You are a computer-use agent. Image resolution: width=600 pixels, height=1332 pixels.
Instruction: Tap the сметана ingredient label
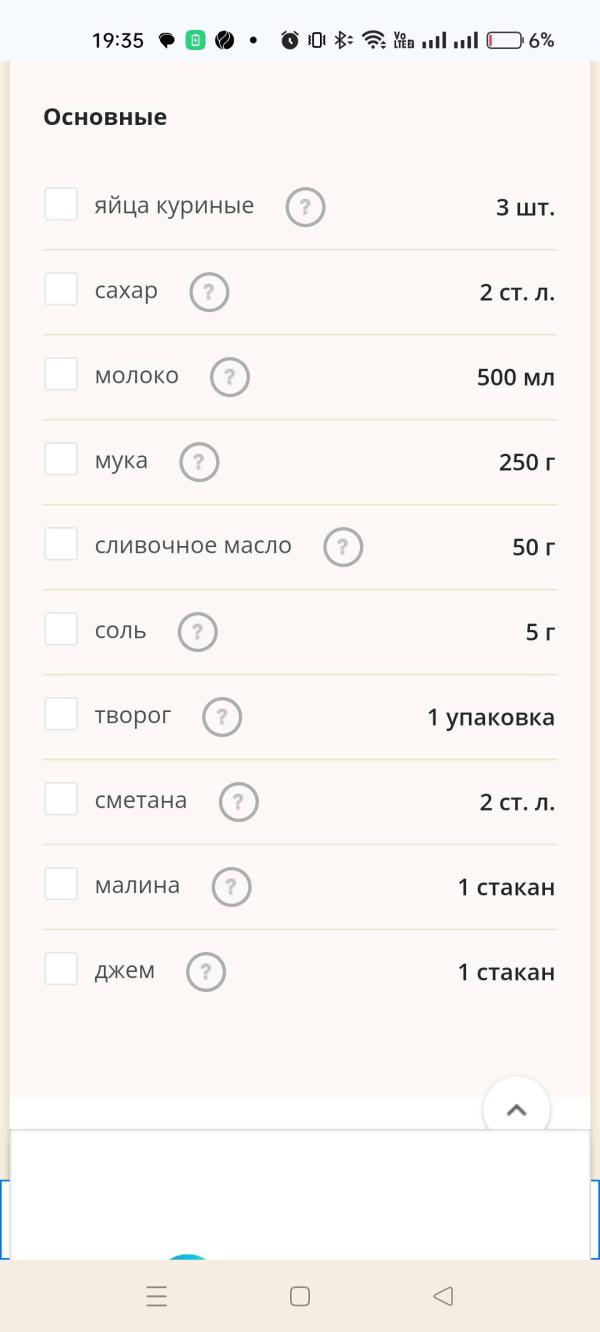[141, 801]
